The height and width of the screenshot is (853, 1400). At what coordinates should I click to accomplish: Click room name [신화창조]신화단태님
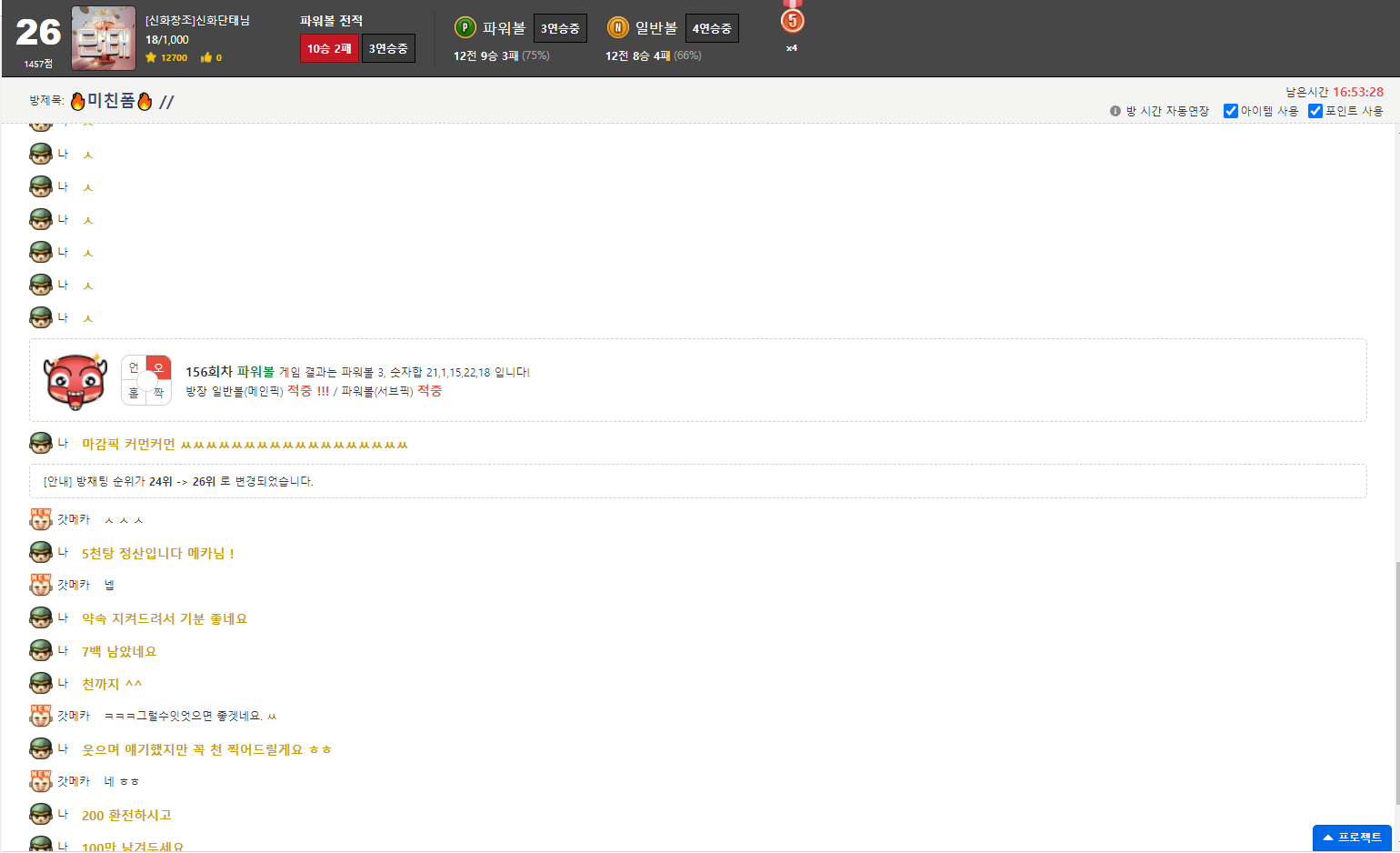[x=197, y=20]
